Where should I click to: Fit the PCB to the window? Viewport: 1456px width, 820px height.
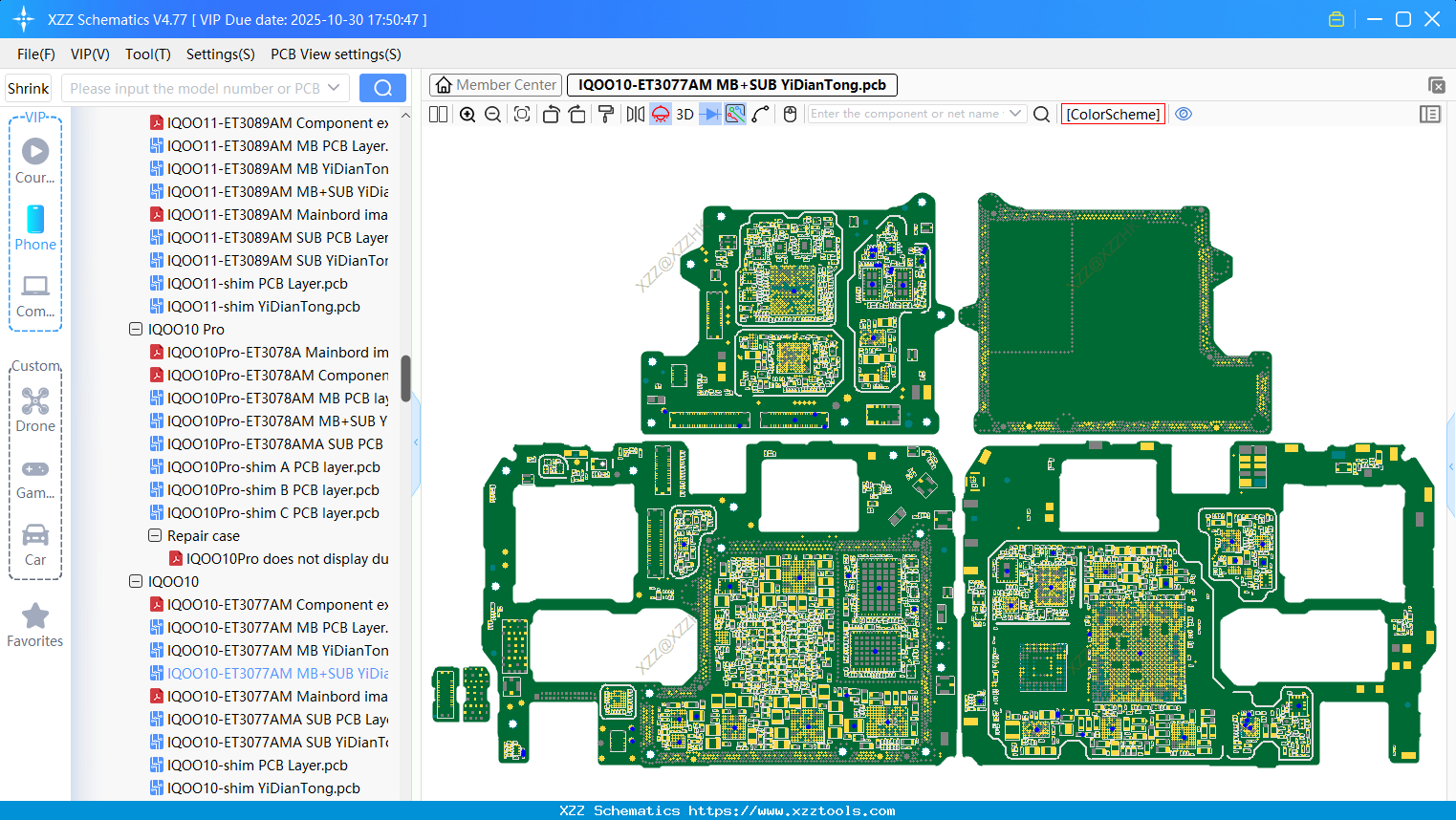point(522,114)
